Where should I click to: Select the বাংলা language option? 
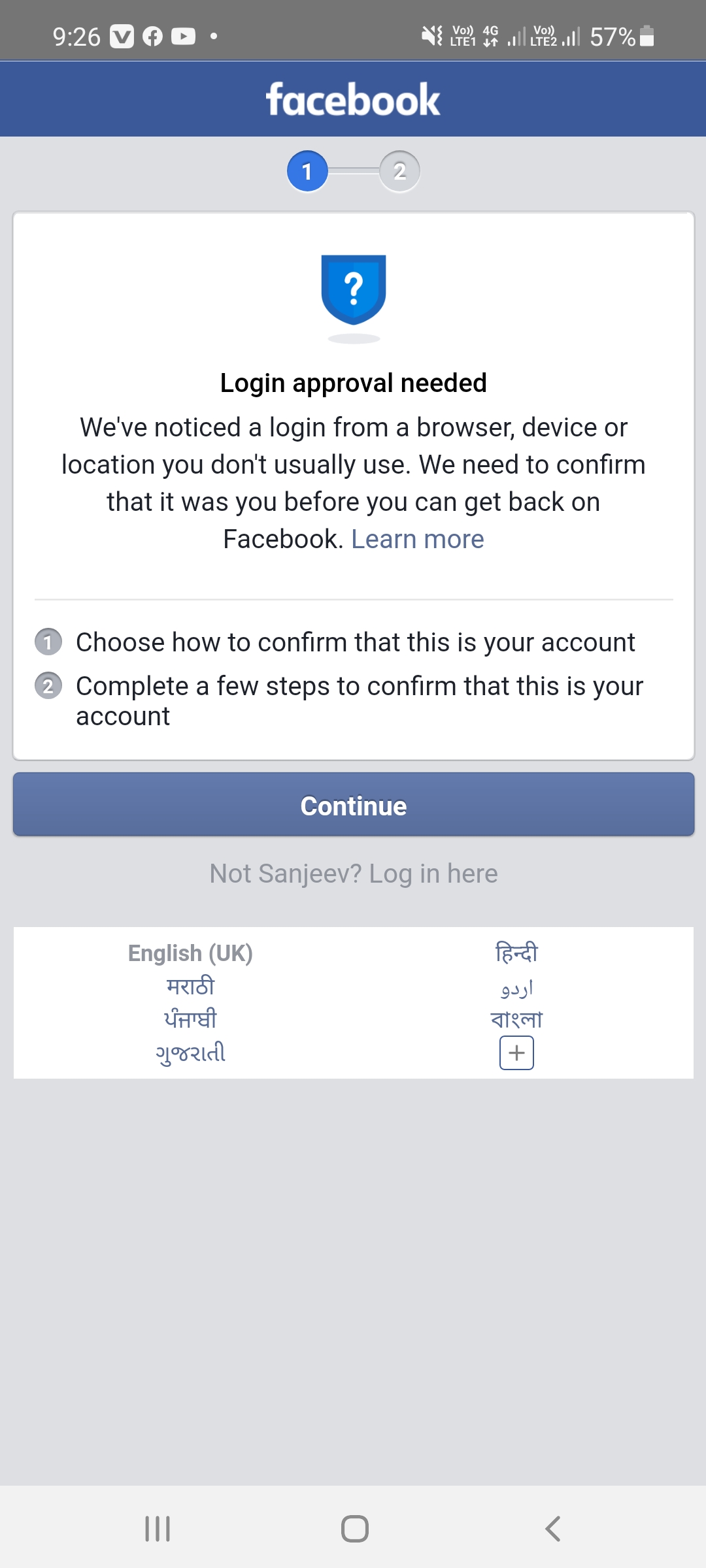516,1019
